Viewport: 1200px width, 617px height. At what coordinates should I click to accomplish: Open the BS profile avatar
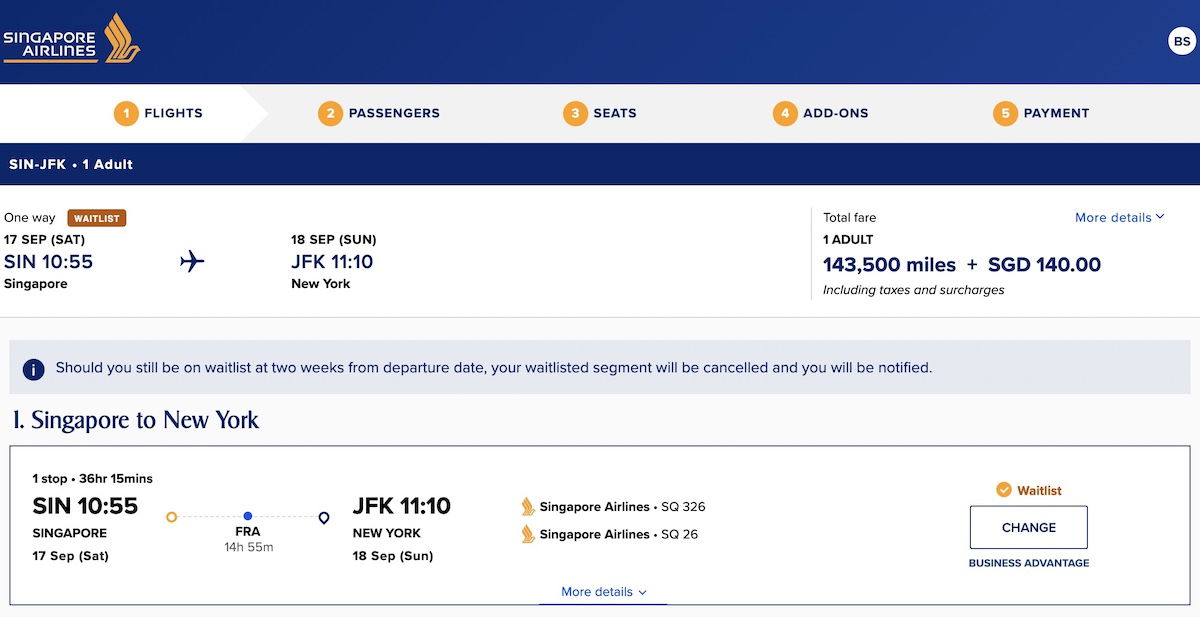pos(1182,42)
